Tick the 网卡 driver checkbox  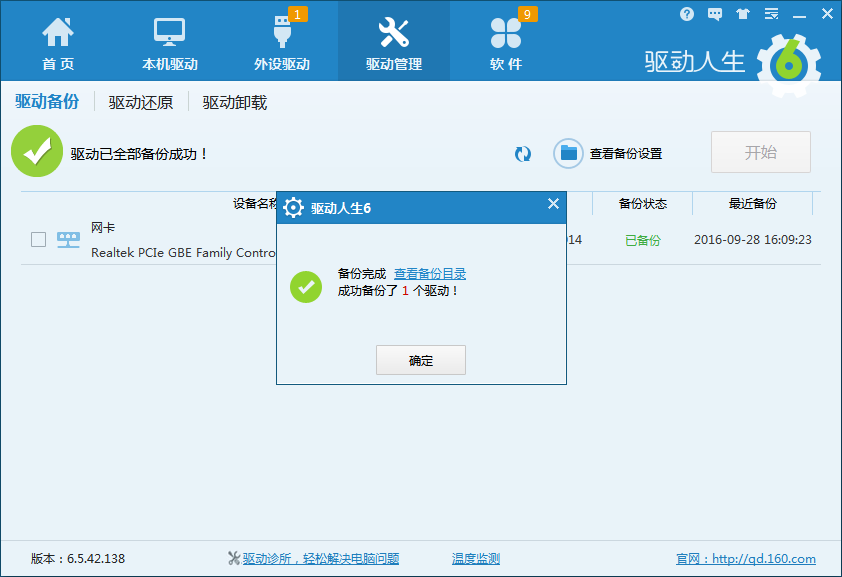point(38,239)
